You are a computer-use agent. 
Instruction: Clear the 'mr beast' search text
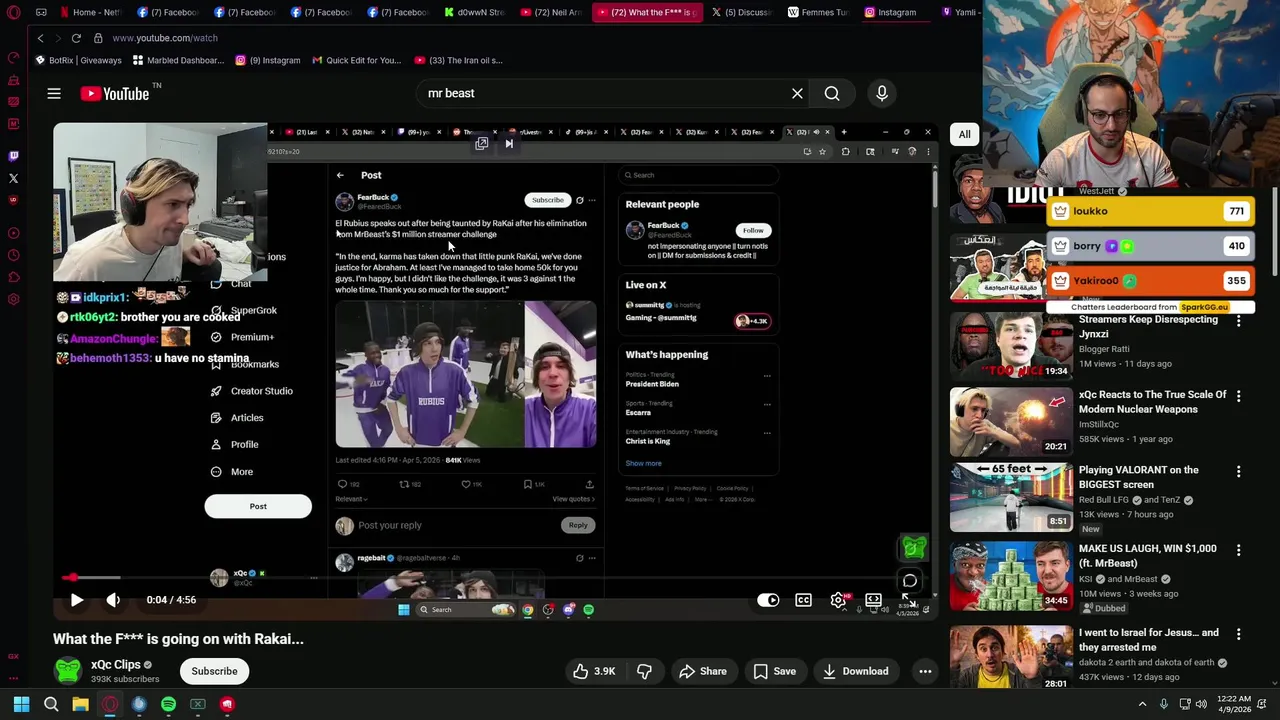click(797, 93)
